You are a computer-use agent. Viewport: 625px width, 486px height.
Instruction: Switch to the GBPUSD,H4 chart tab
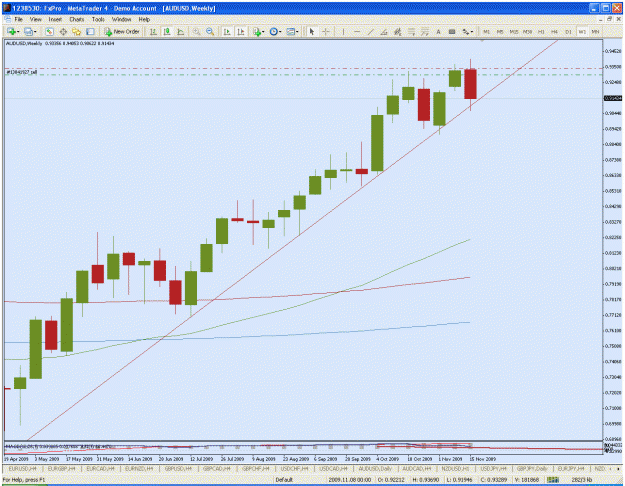tap(178, 469)
